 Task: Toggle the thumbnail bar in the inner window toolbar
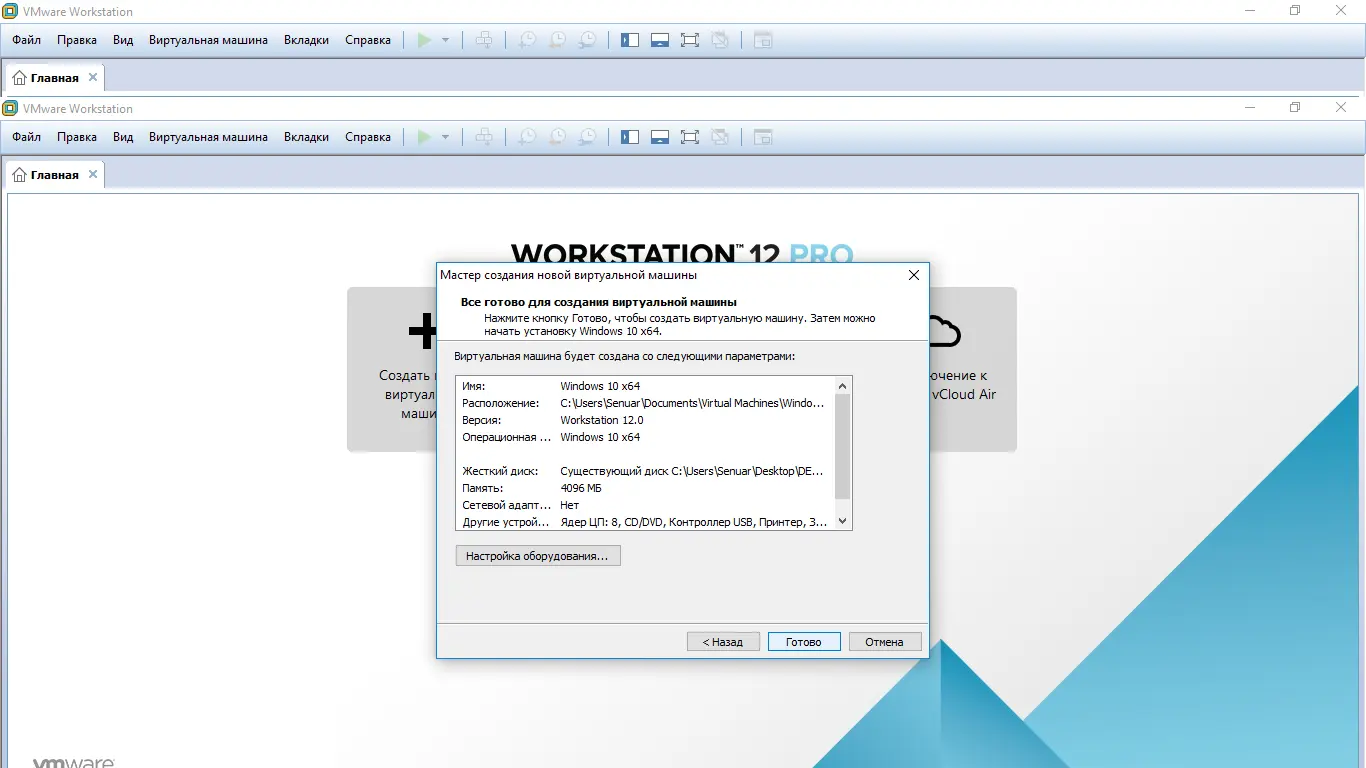click(659, 137)
